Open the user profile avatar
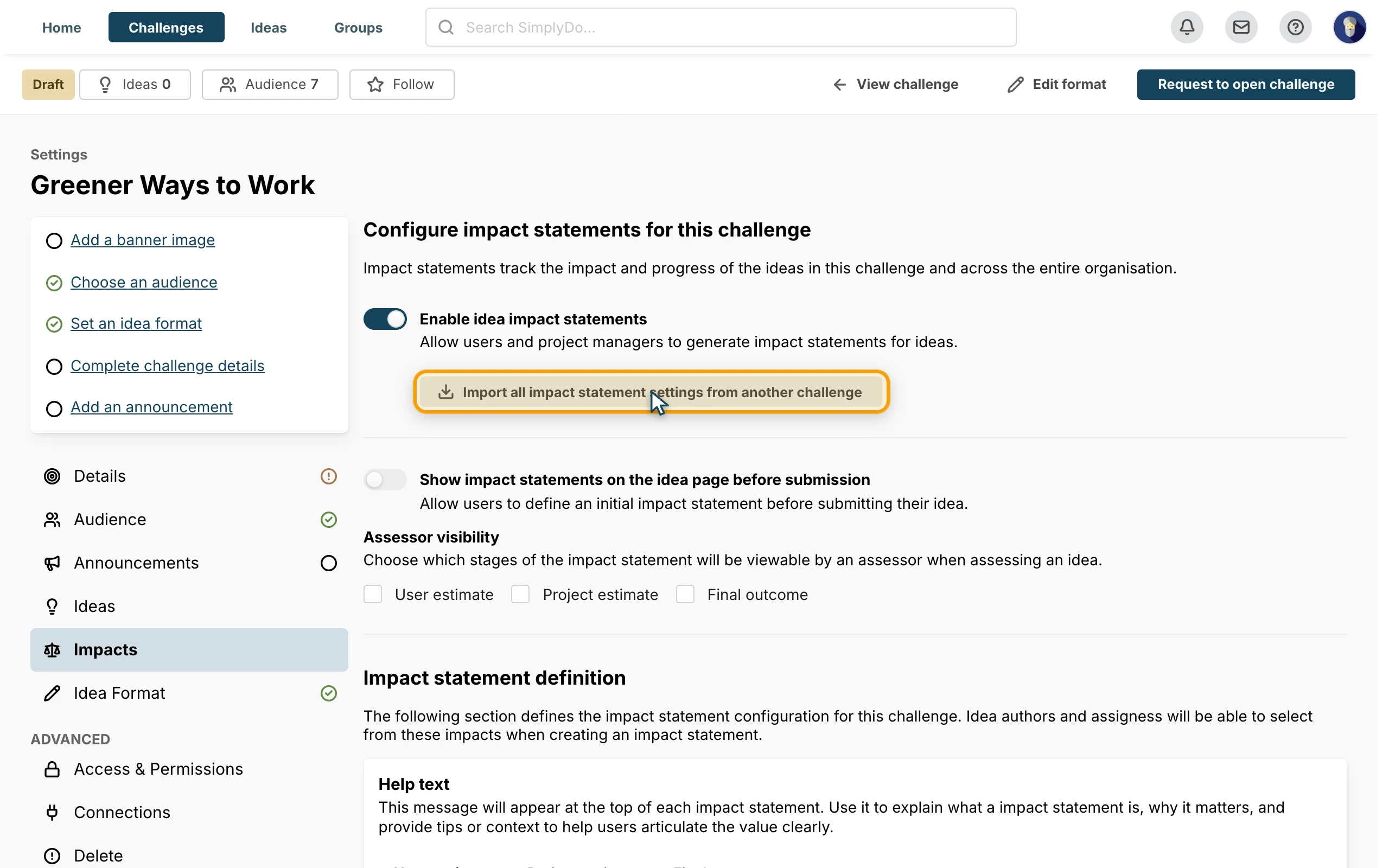The image size is (1389, 868). (x=1349, y=27)
